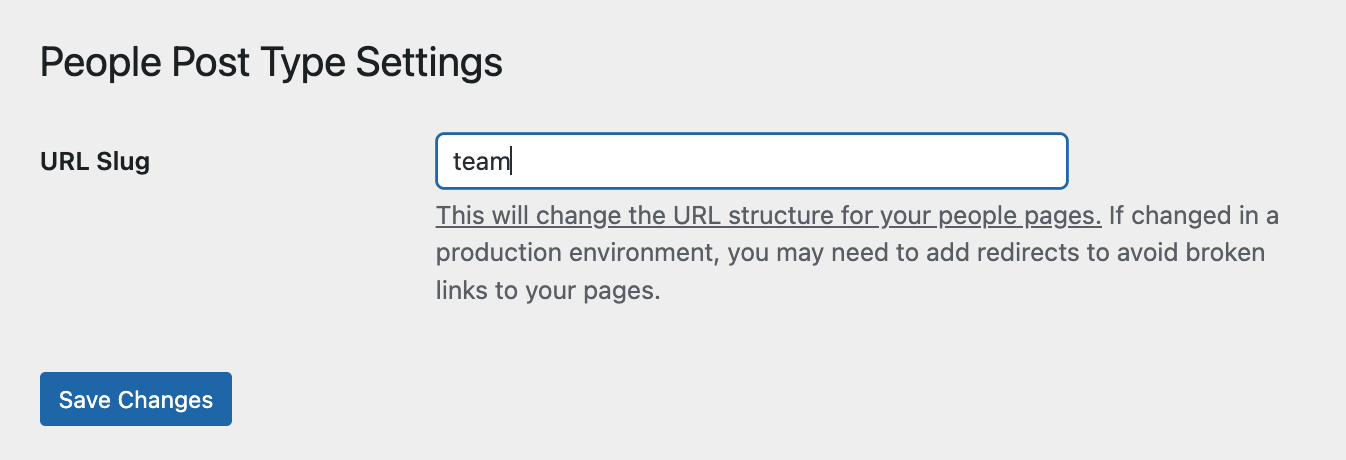Click the word 'Slug' in the field label
The width and height of the screenshot is (1346, 460).
tap(125, 161)
